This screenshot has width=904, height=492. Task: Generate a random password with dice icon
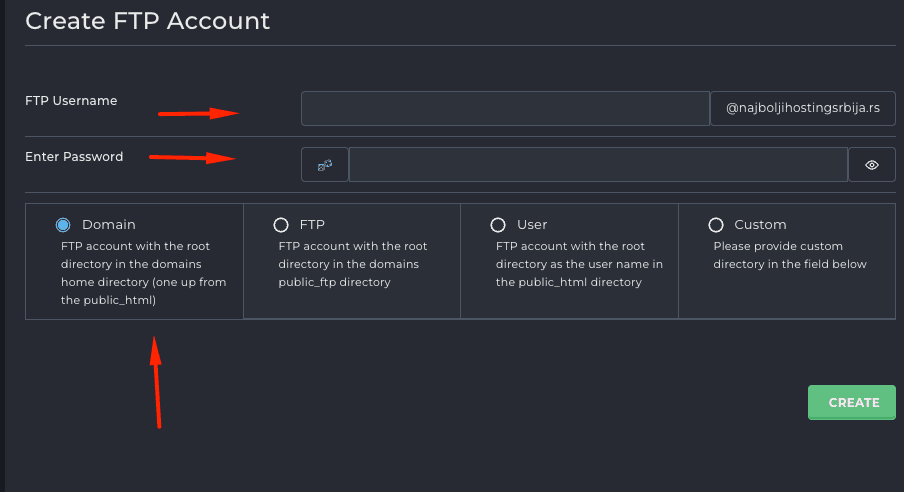coord(325,165)
